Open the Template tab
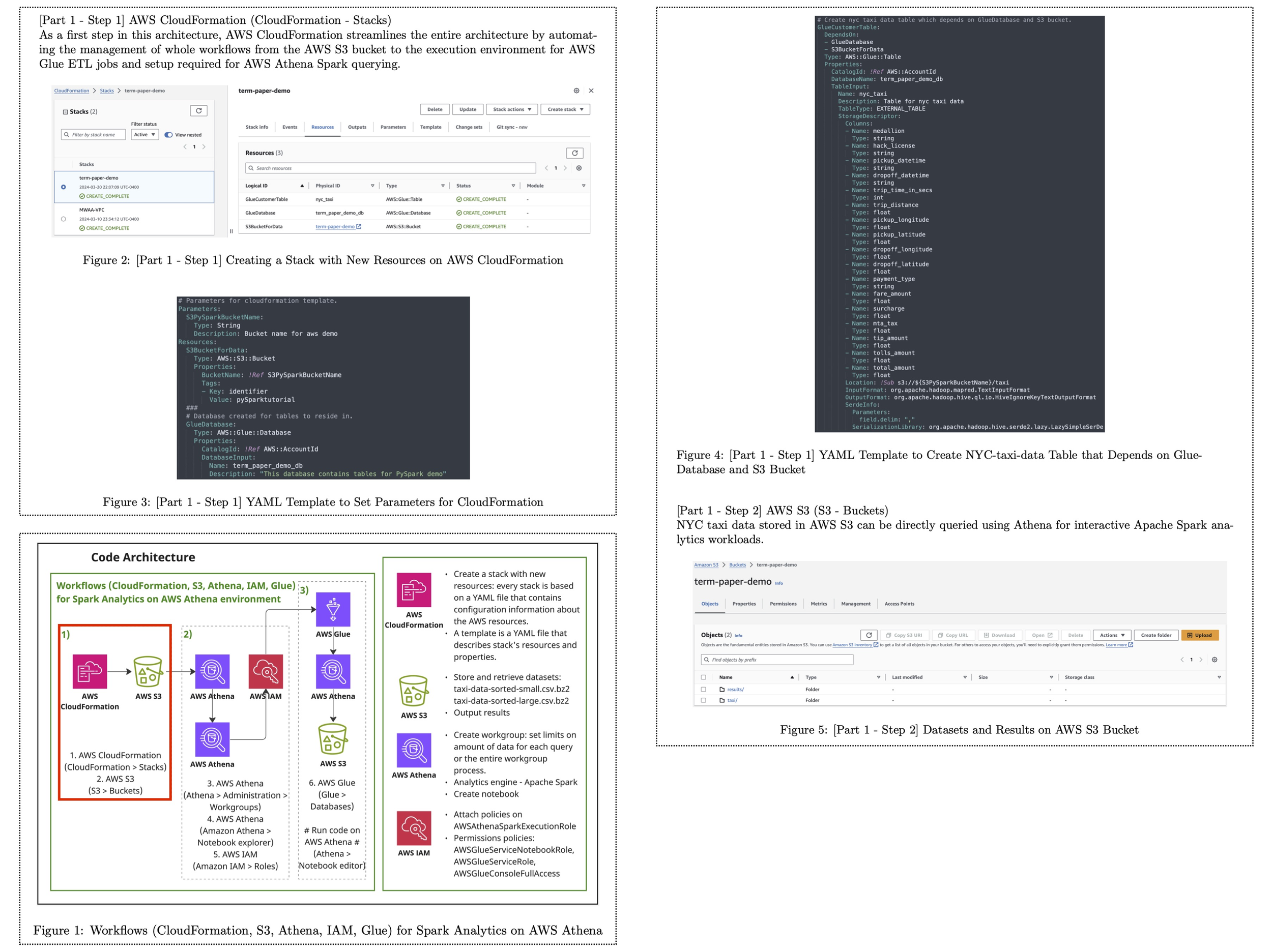This screenshot has height=952, width=1272. [431, 127]
